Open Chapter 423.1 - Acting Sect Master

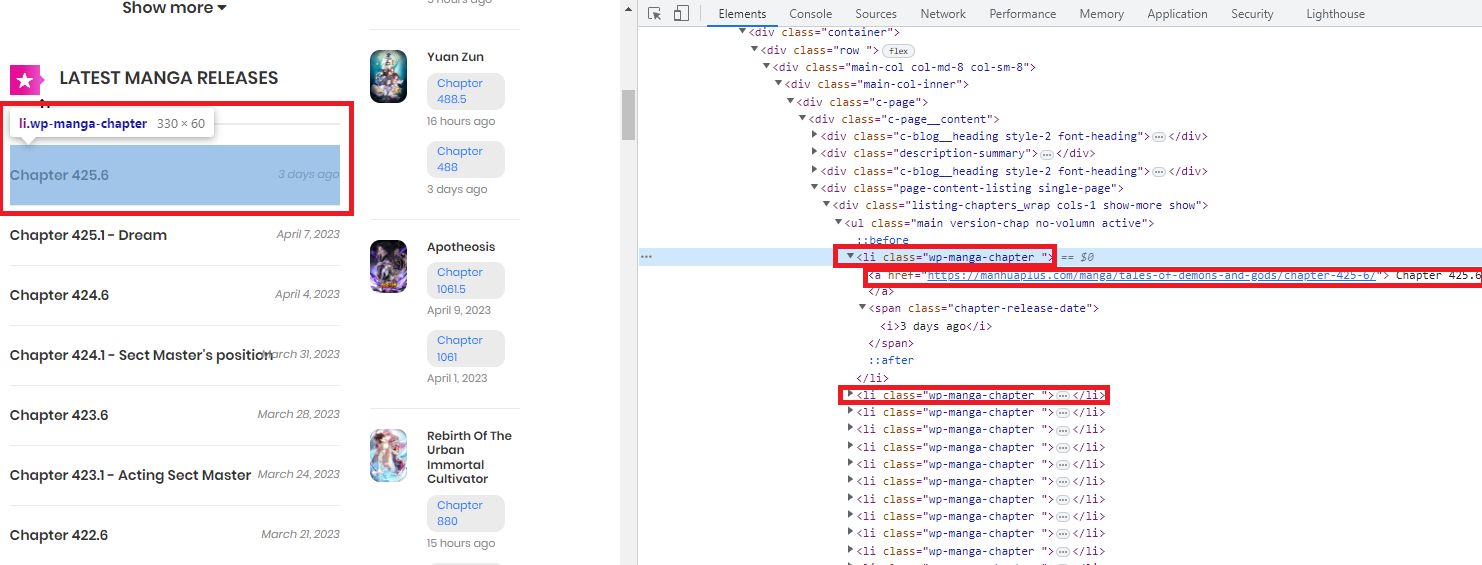pos(130,475)
